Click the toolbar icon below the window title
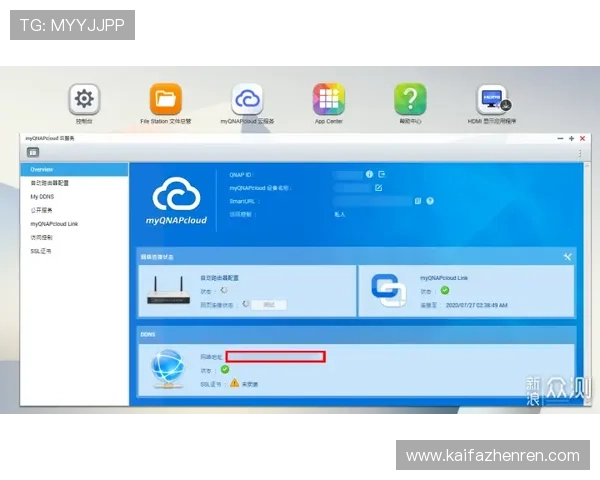 (33, 152)
